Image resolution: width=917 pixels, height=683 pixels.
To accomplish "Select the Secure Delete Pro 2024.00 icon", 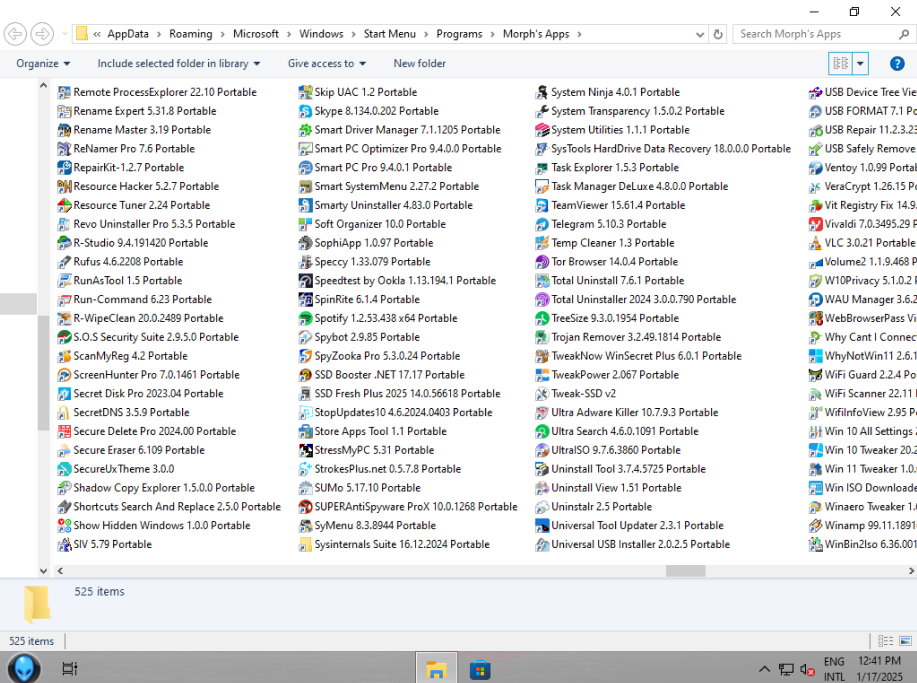I will click(x=64, y=432).
